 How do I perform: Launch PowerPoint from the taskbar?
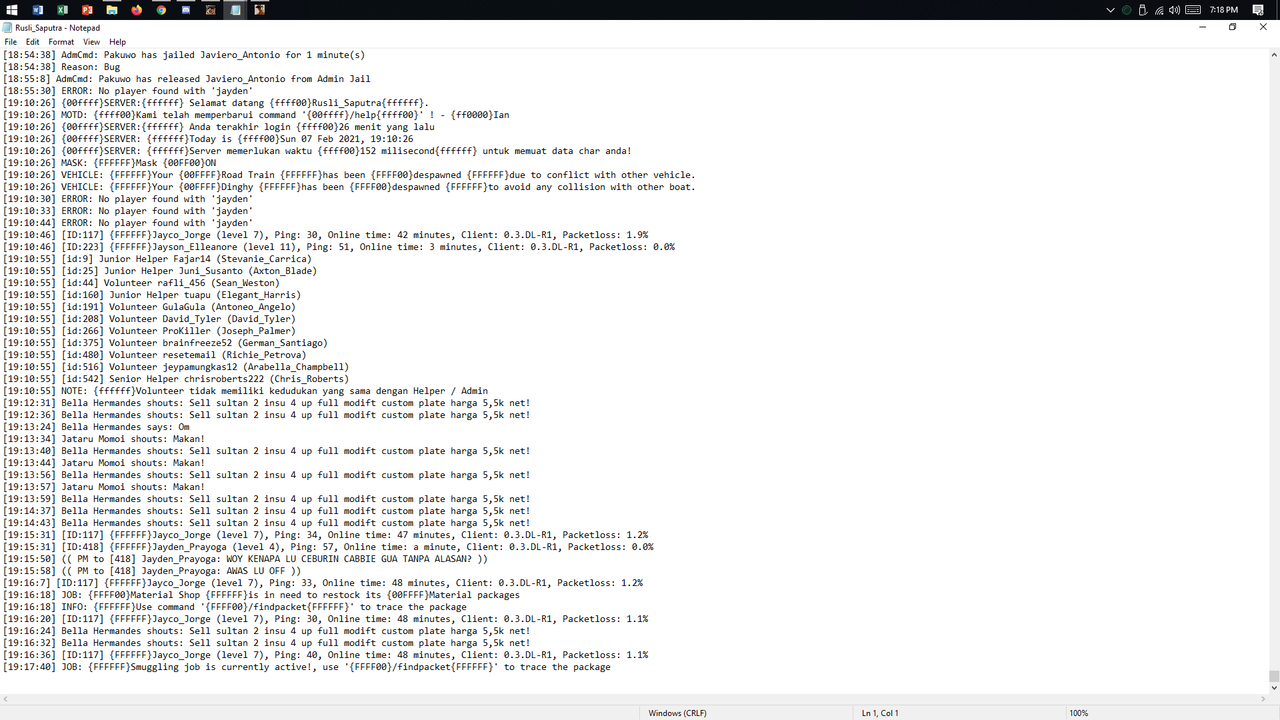pyautogui.click(x=87, y=9)
